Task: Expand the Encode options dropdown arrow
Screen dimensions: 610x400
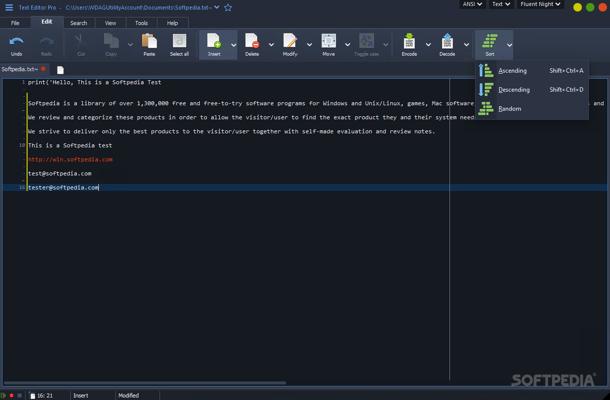Action: point(428,45)
